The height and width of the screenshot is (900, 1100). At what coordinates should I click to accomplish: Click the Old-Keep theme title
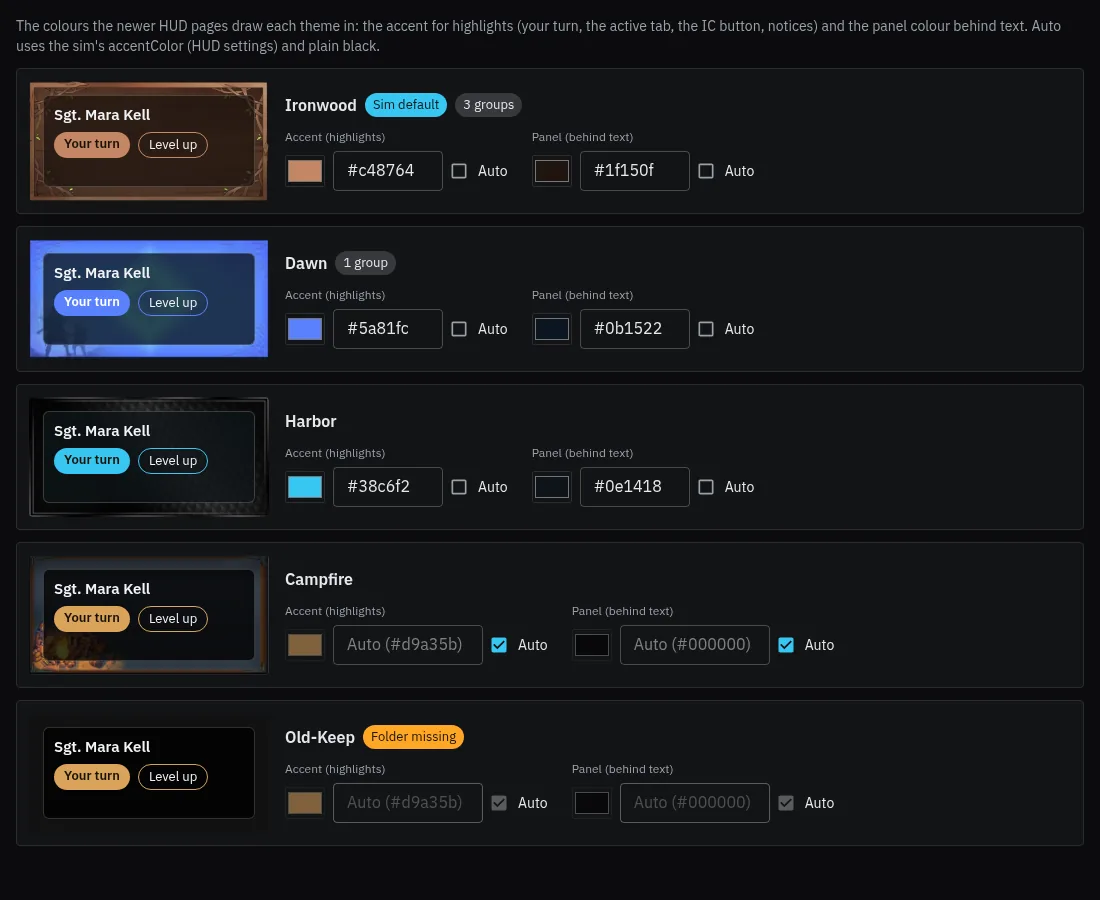(320, 737)
